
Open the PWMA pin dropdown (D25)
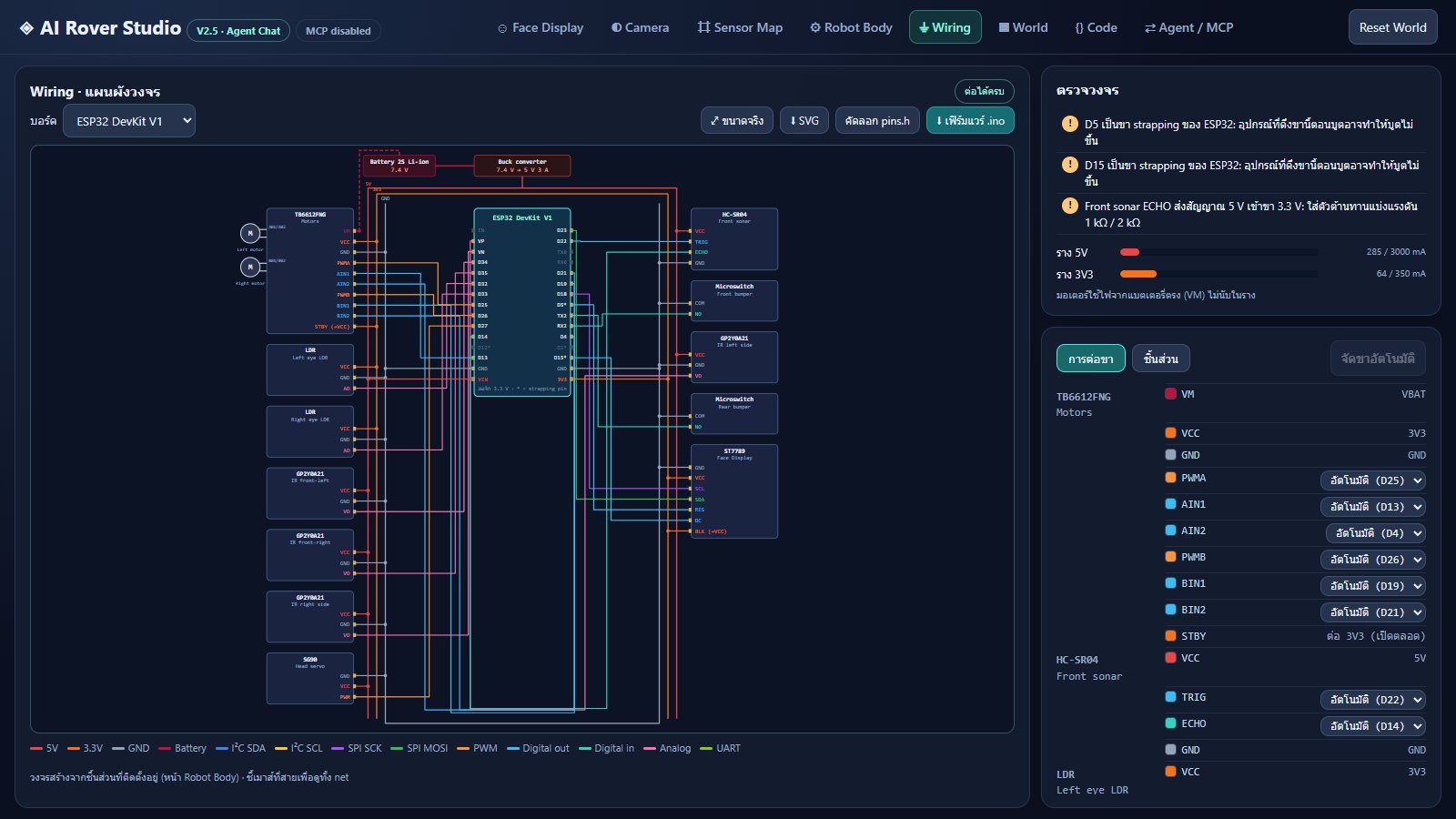click(1373, 480)
